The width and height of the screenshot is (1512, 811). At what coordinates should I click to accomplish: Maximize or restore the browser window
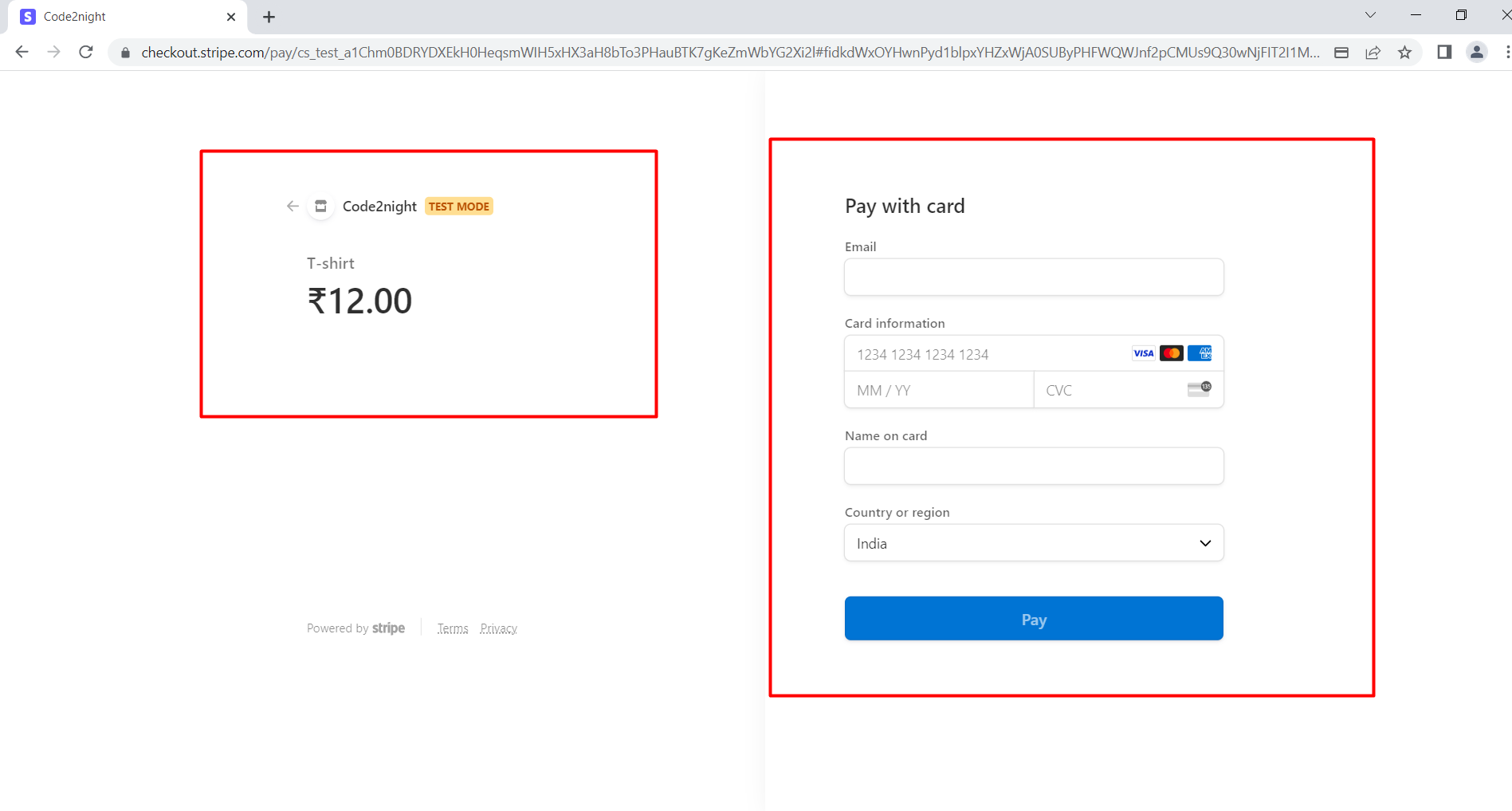[x=1461, y=15]
